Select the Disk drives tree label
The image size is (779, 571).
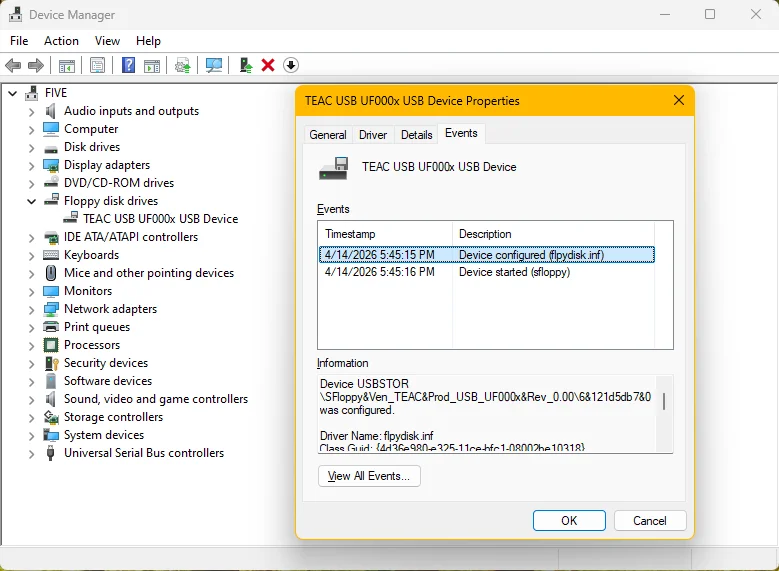[x=92, y=147]
